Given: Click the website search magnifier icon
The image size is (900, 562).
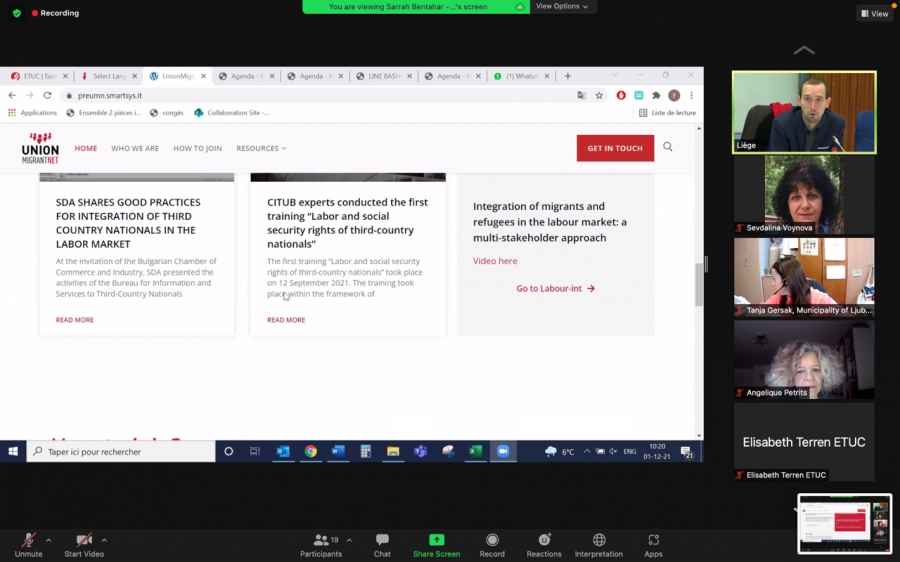Looking at the screenshot, I should pos(668,147).
